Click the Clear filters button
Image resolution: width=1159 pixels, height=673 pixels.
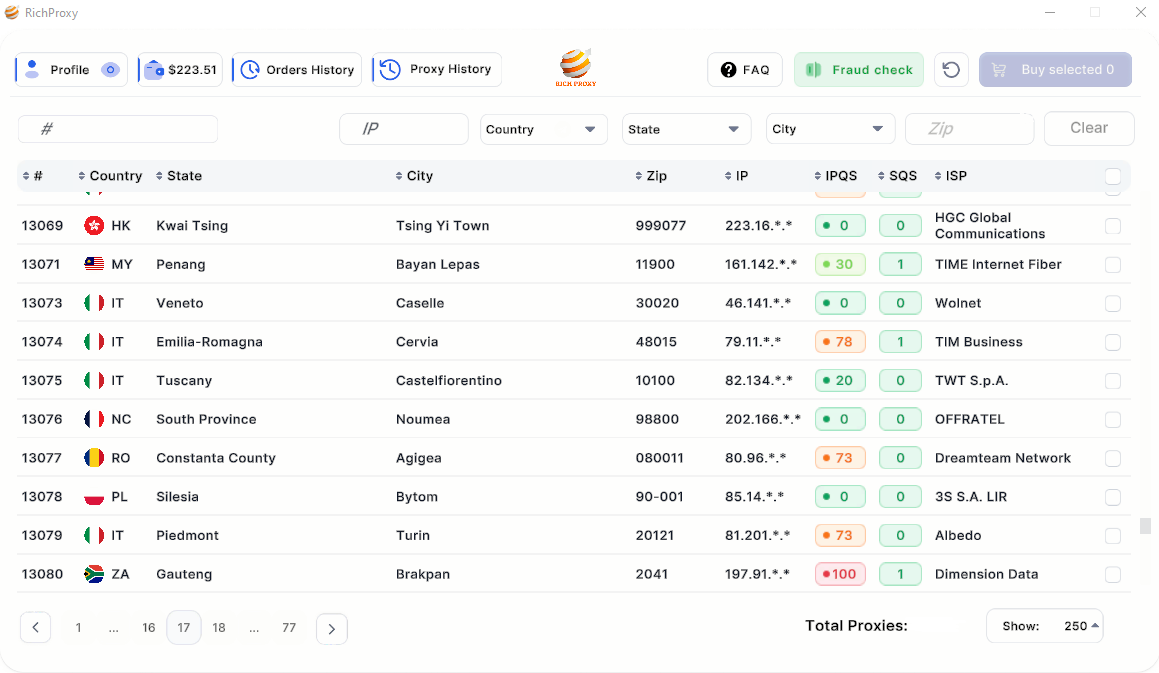click(1088, 128)
